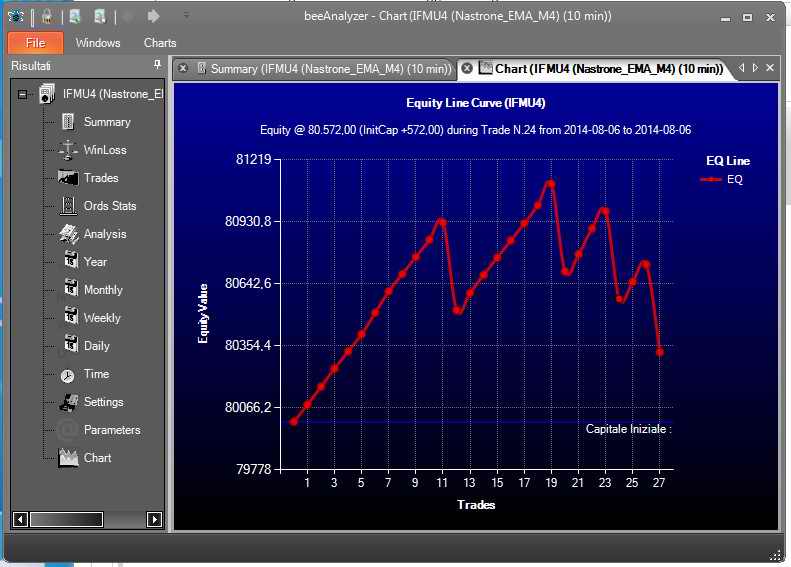The height and width of the screenshot is (567, 791).
Task: Open the quick access toolbar dropdown arrow
Action: (186, 16)
